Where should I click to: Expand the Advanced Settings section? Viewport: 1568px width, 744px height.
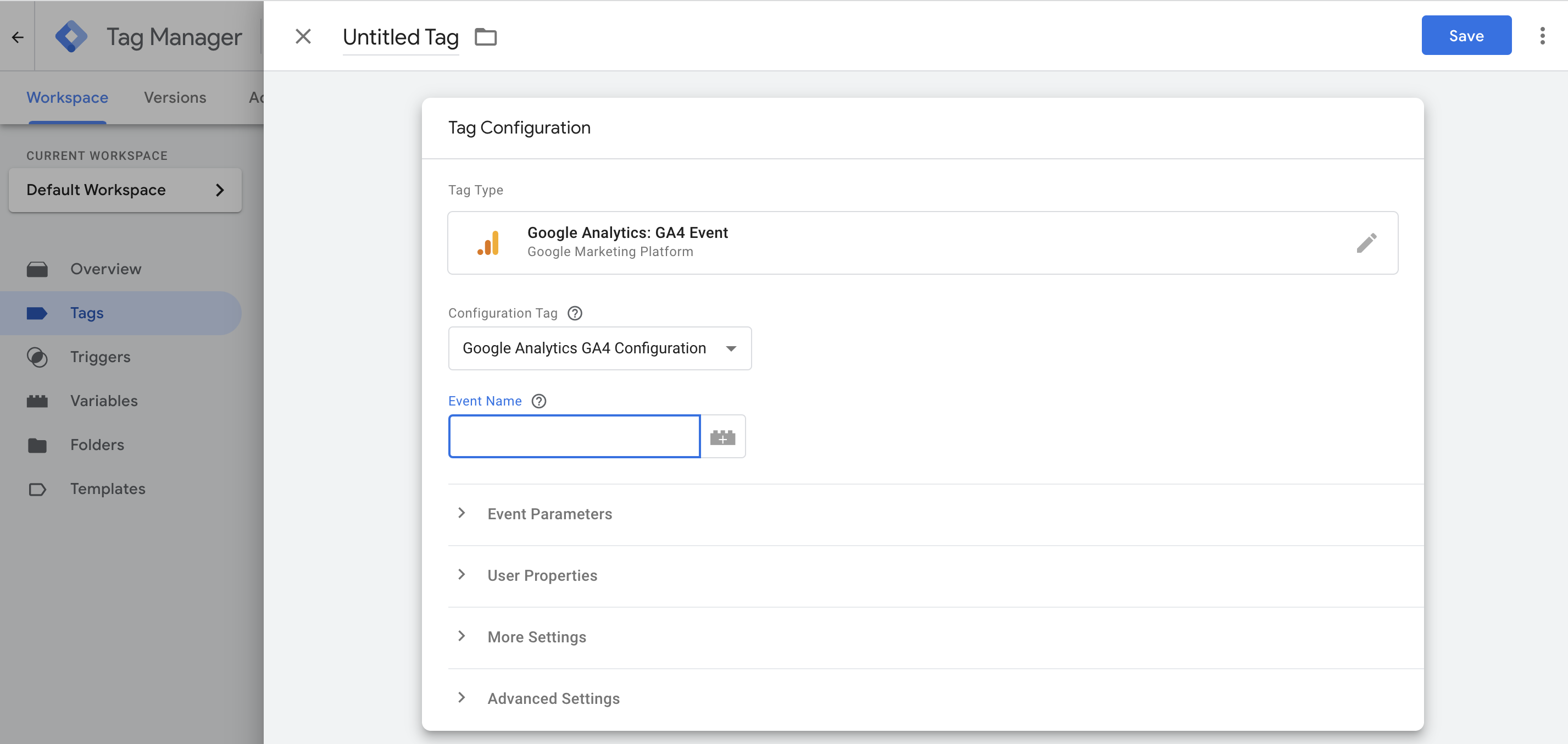click(x=553, y=697)
